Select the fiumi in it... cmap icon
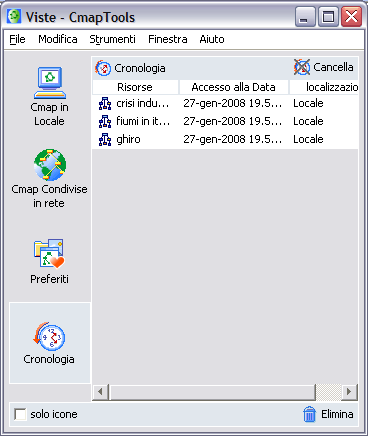The width and height of the screenshot is (368, 436). point(105,121)
